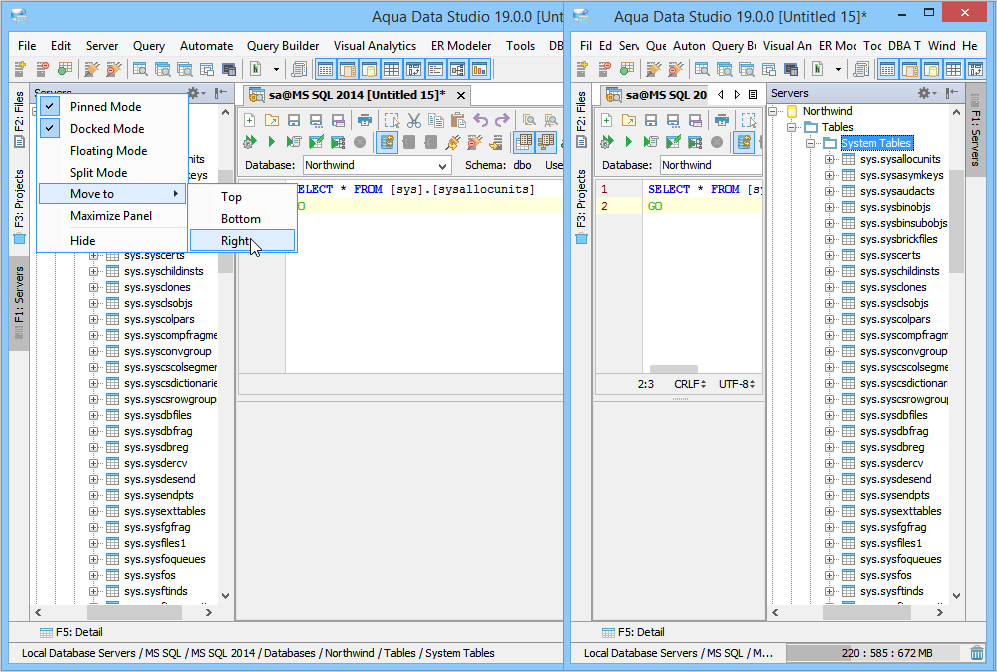Close the sa@MS SQL 2014 [Untitled 15] tab
997x672 pixels.
[461, 95]
